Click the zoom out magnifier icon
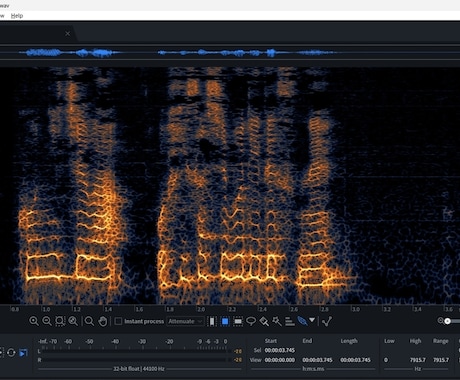This screenshot has height=380, width=460. [x=47, y=321]
